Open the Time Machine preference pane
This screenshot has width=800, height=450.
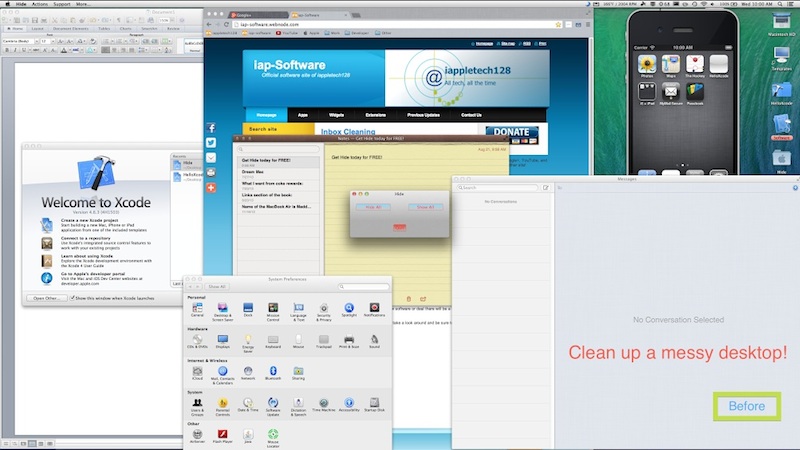click(322, 403)
